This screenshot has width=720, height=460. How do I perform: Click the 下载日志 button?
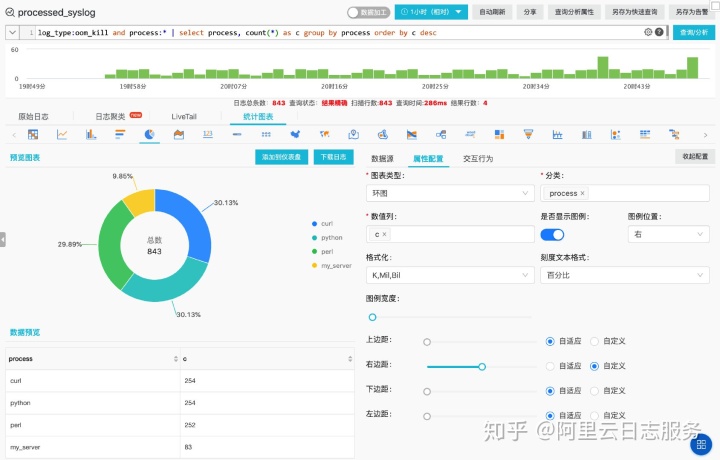point(333,157)
